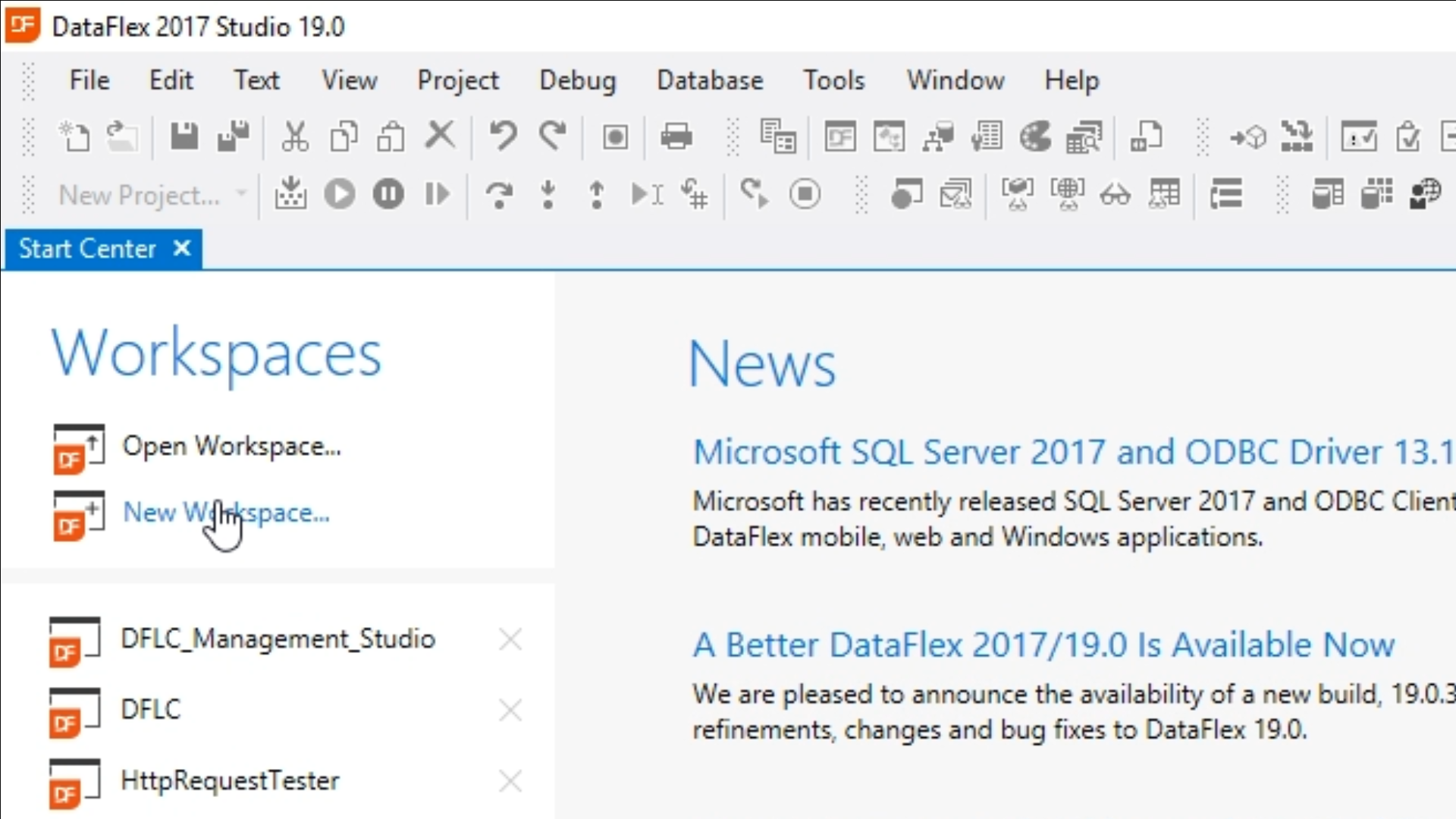1456x819 pixels.
Task: Click the Pause debug icon
Action: [388, 195]
